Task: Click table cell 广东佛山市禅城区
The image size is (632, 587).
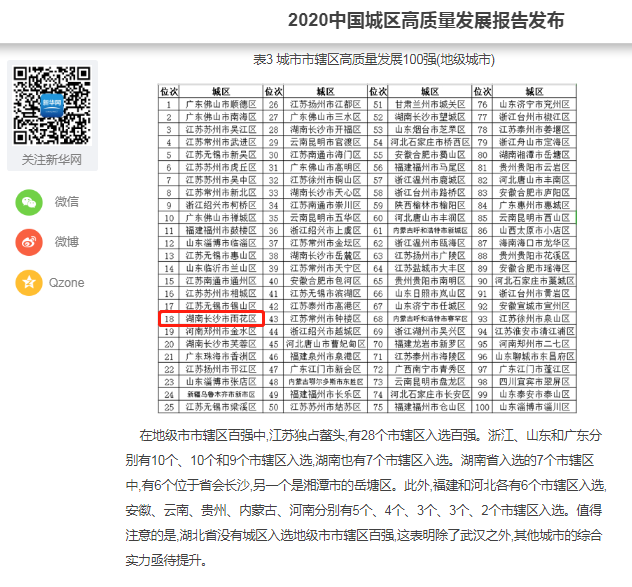Action: click(221, 218)
